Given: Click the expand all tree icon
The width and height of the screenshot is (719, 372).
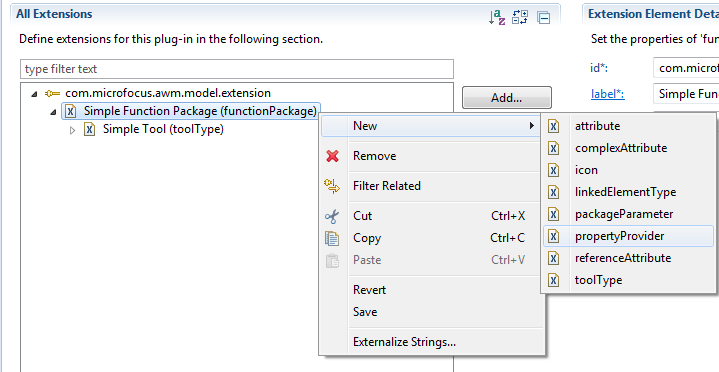Looking at the screenshot, I should click(x=520, y=17).
